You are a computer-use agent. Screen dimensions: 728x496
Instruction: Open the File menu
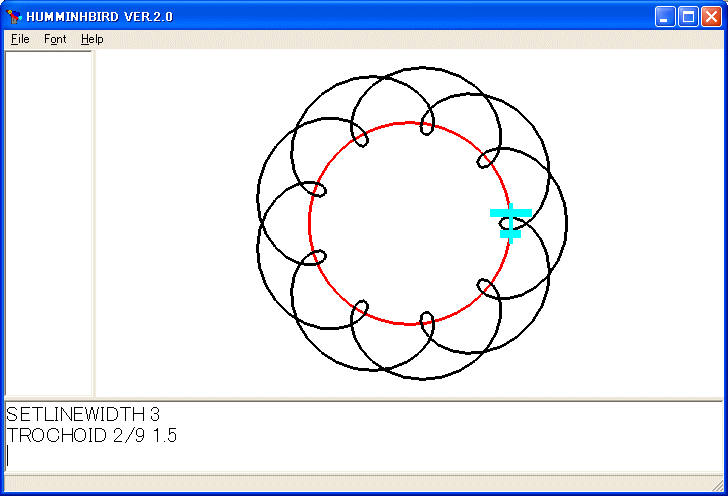click(x=20, y=39)
